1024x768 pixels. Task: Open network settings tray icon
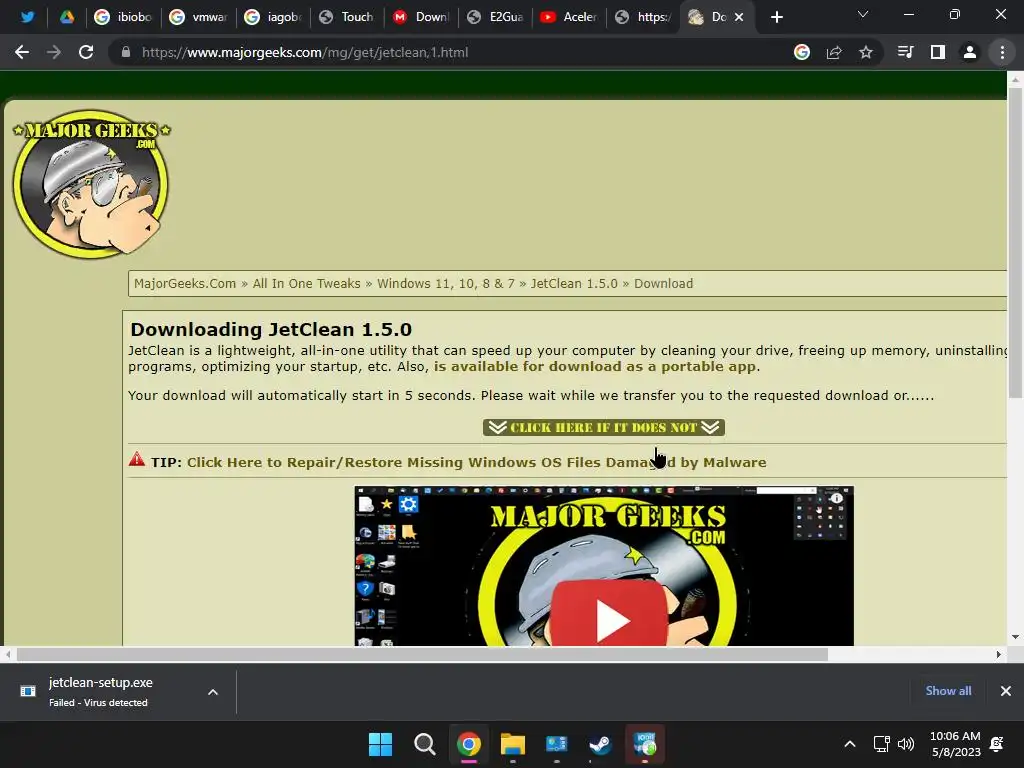(x=882, y=744)
